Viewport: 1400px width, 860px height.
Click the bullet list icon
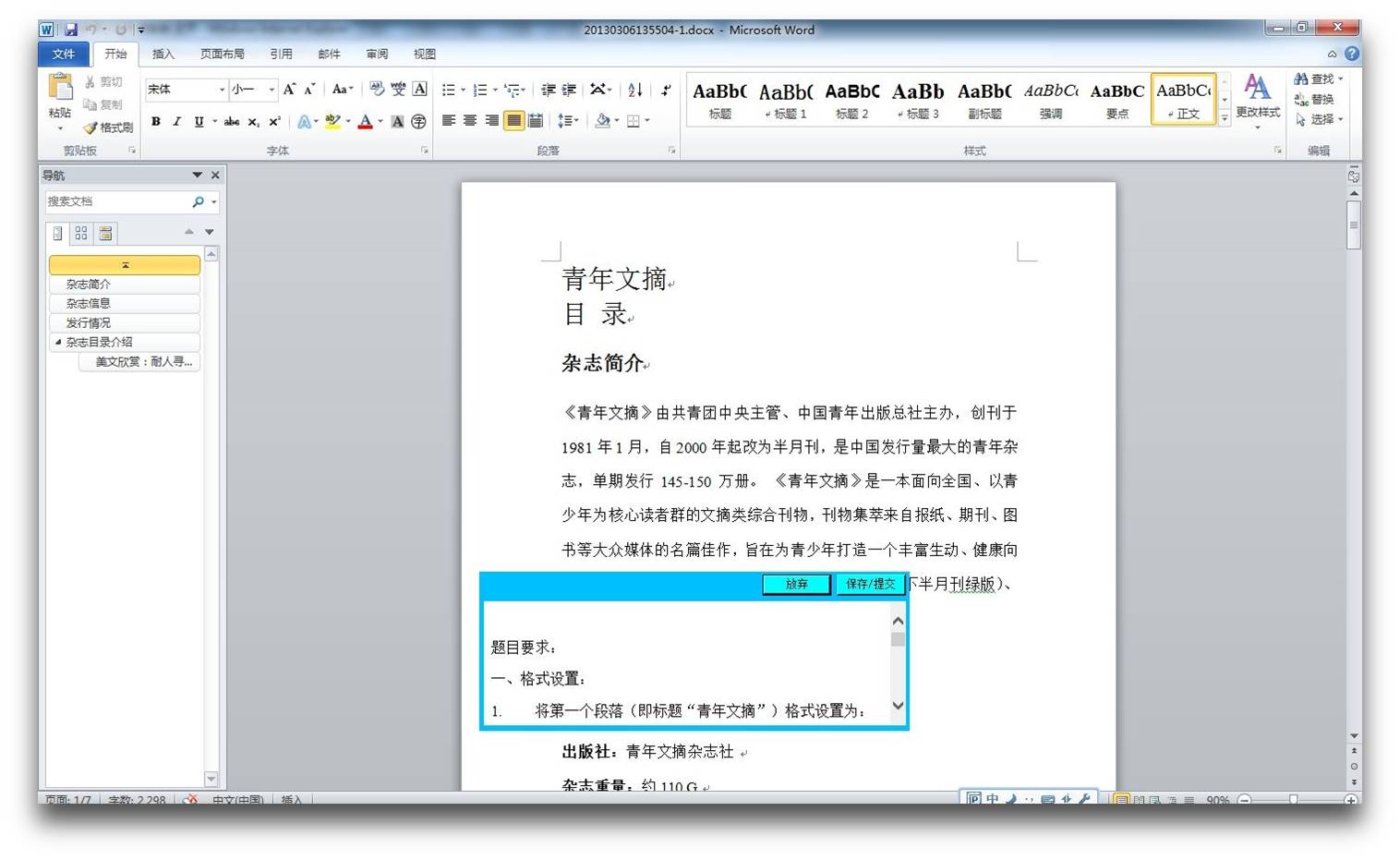coord(449,90)
